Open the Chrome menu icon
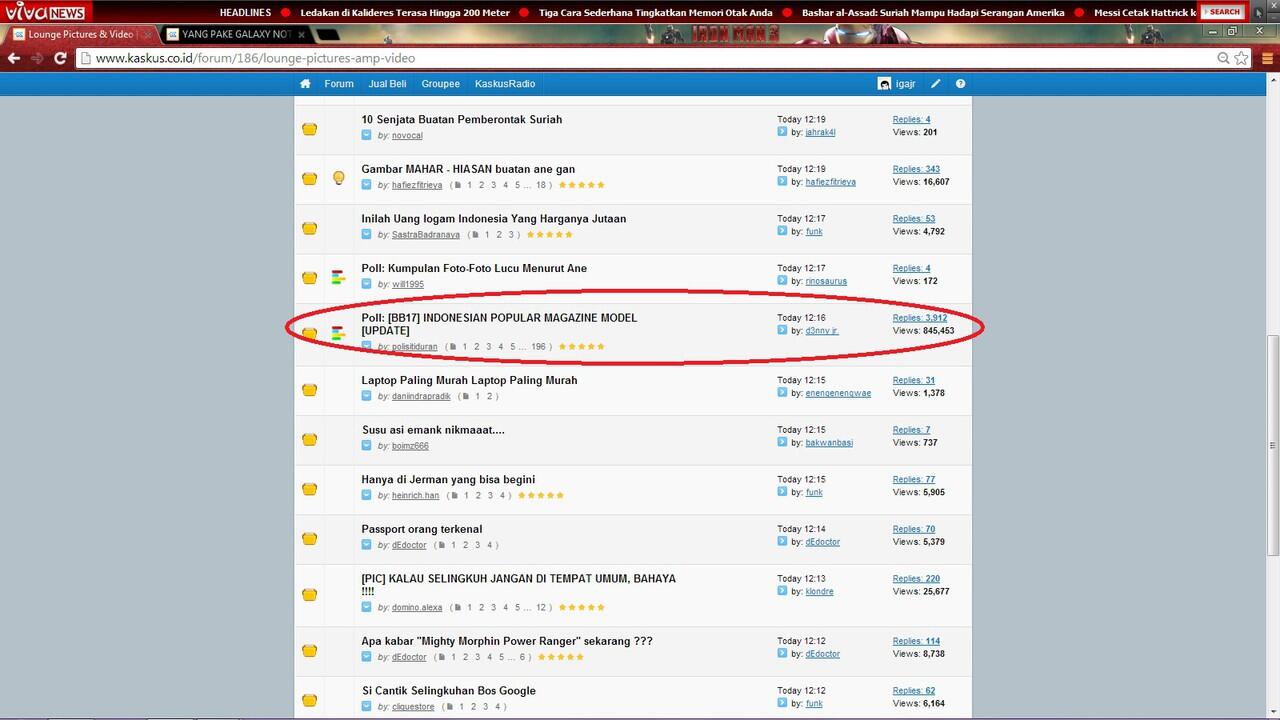Image resolution: width=1280 pixels, height=720 pixels. click(1267, 58)
